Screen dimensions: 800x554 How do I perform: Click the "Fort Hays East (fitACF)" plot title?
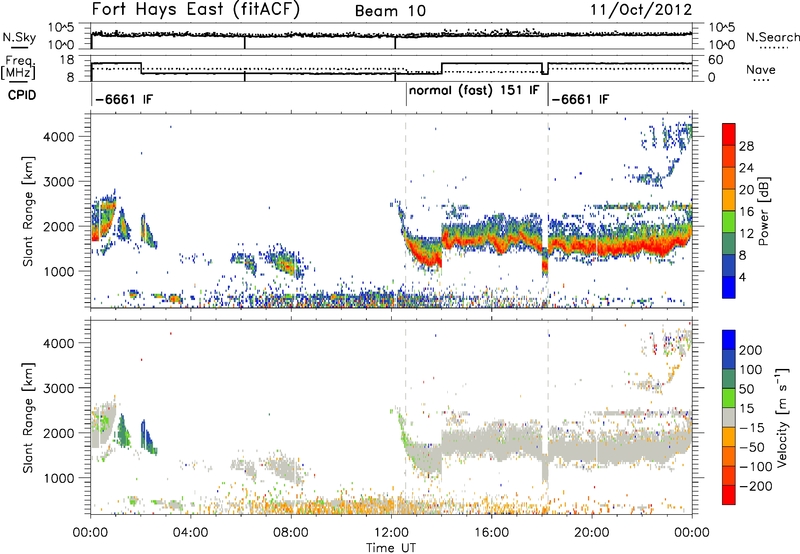click(x=195, y=9)
